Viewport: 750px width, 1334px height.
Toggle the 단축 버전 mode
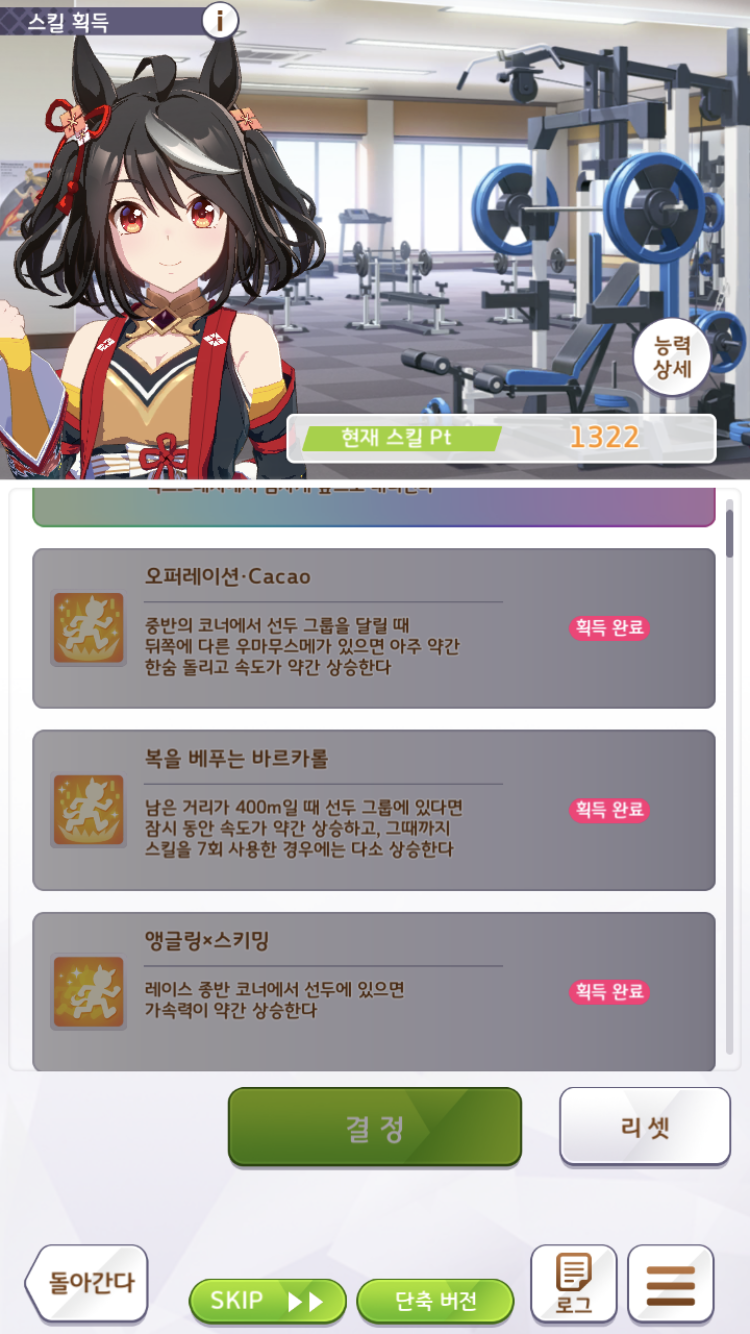(x=435, y=1301)
